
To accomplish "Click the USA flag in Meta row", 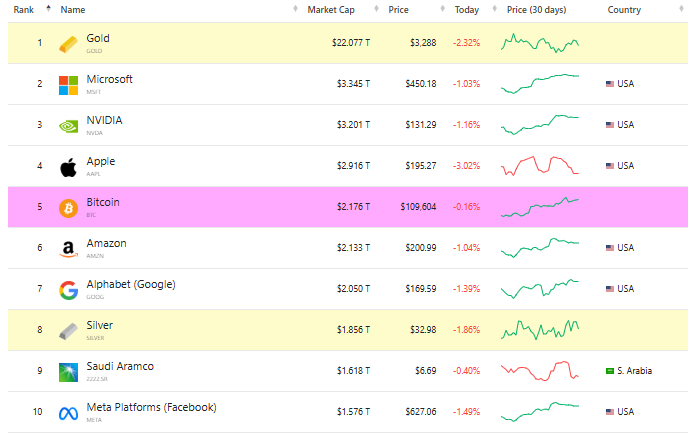I will click(x=610, y=412).
